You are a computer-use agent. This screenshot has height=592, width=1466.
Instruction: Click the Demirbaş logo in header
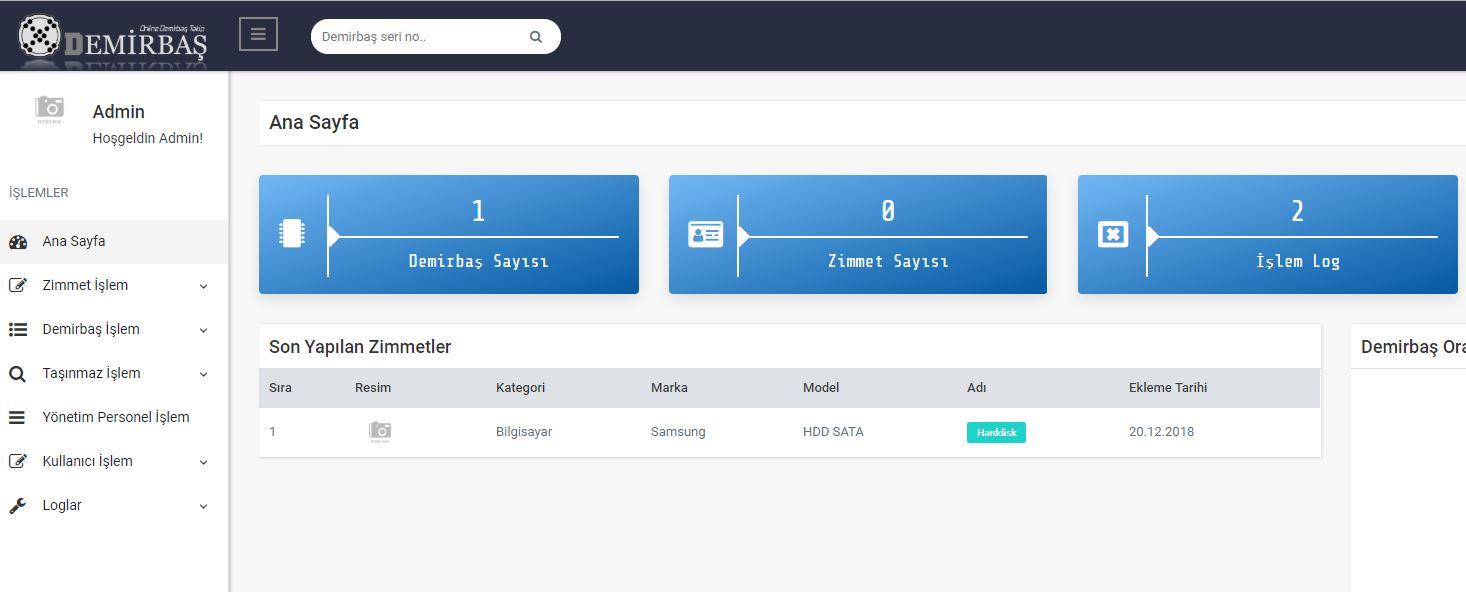(113, 37)
